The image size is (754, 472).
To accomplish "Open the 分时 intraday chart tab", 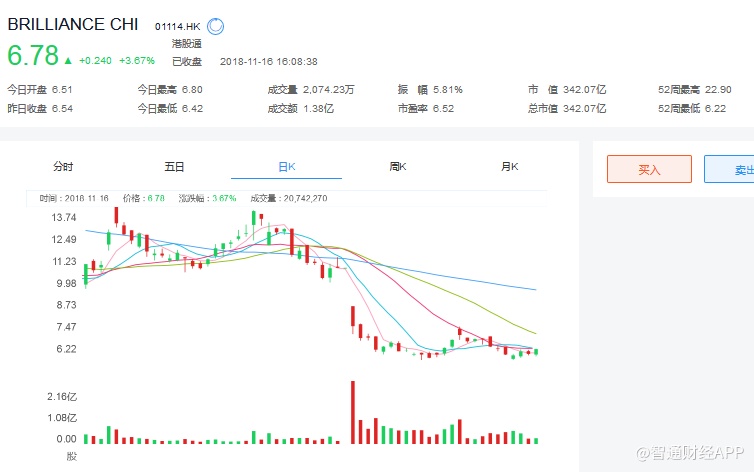I will (63, 167).
